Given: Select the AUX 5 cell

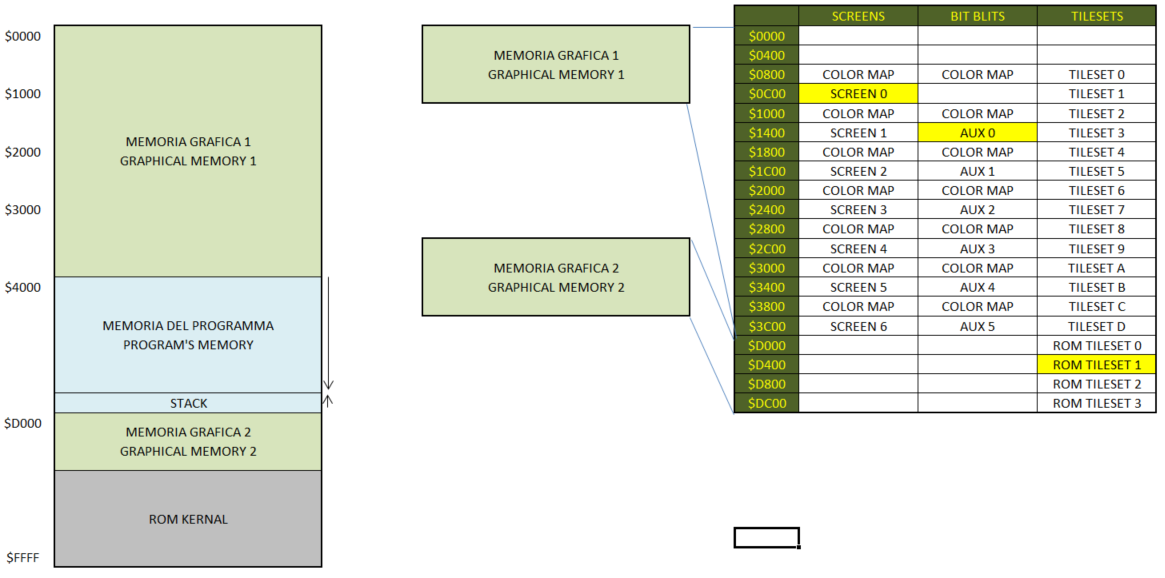Looking at the screenshot, I should pos(977,326).
